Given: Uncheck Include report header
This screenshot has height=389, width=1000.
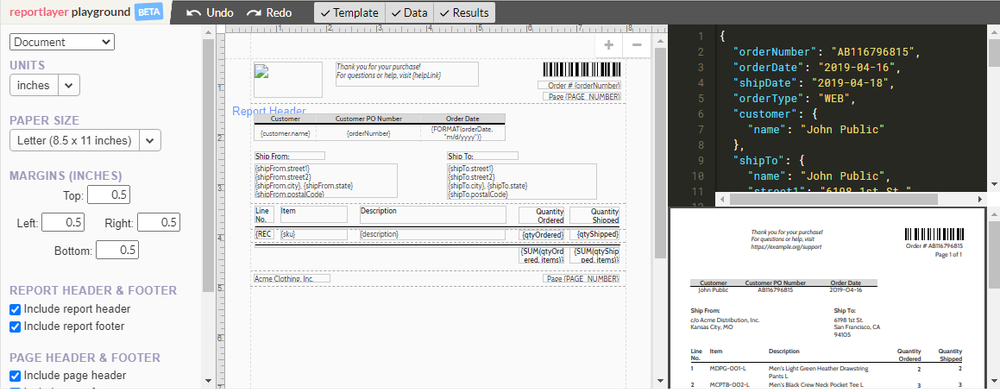Looking at the screenshot, I should click(15, 309).
